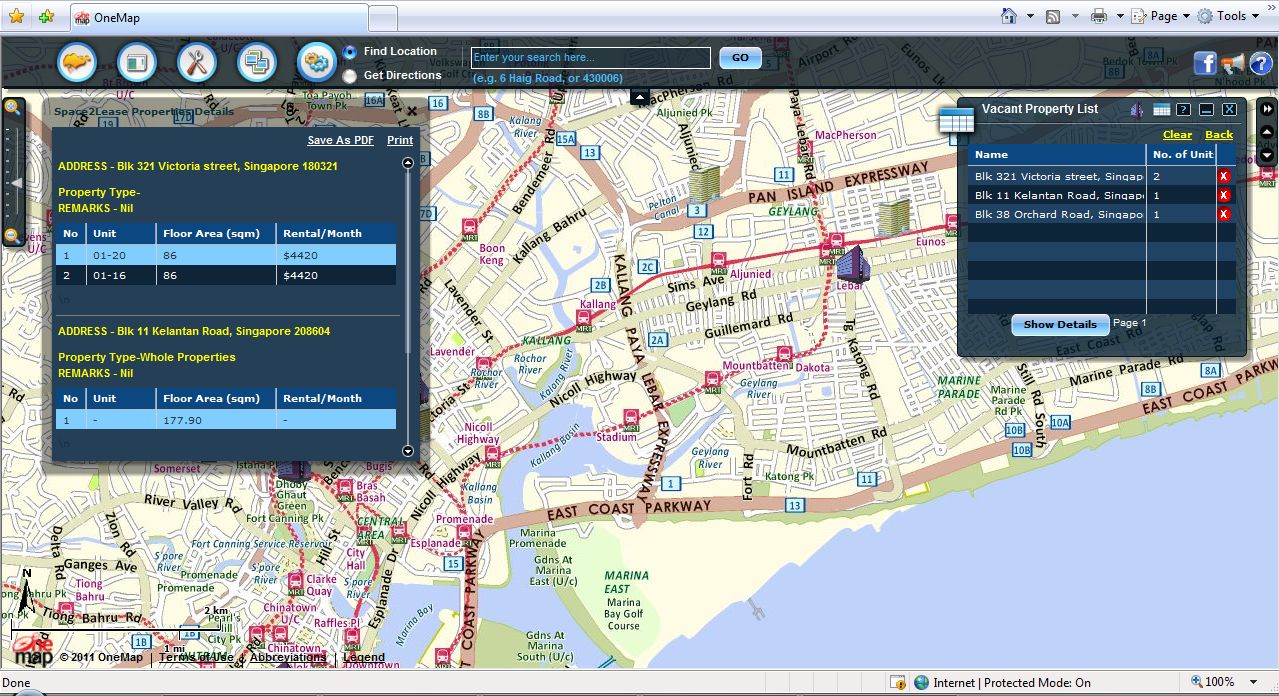
Task: Click the table grid icon in Vacant Property List header
Action: 1161,110
